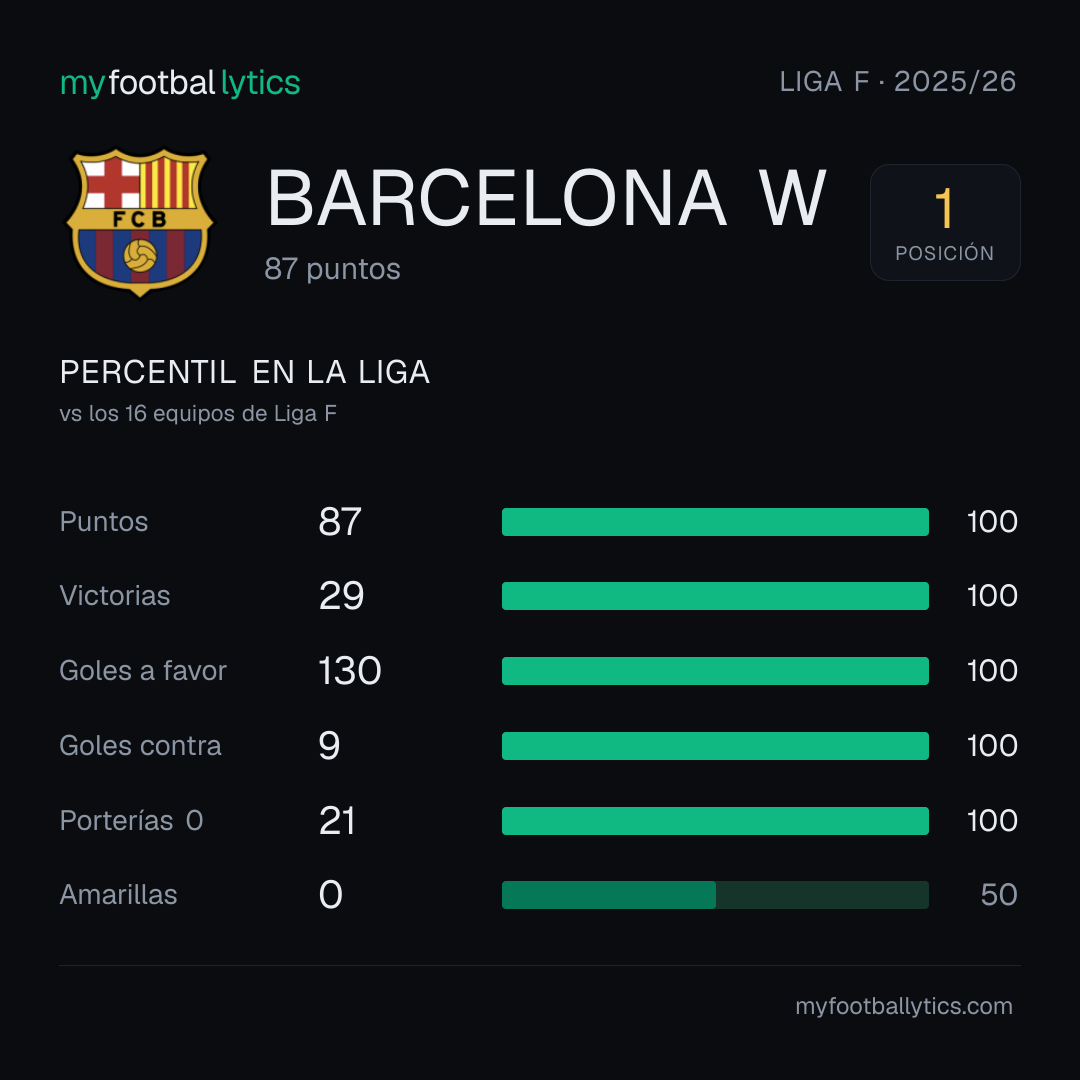Click the Goles a favor value 130
This screenshot has width=1080, height=1080.
350,671
